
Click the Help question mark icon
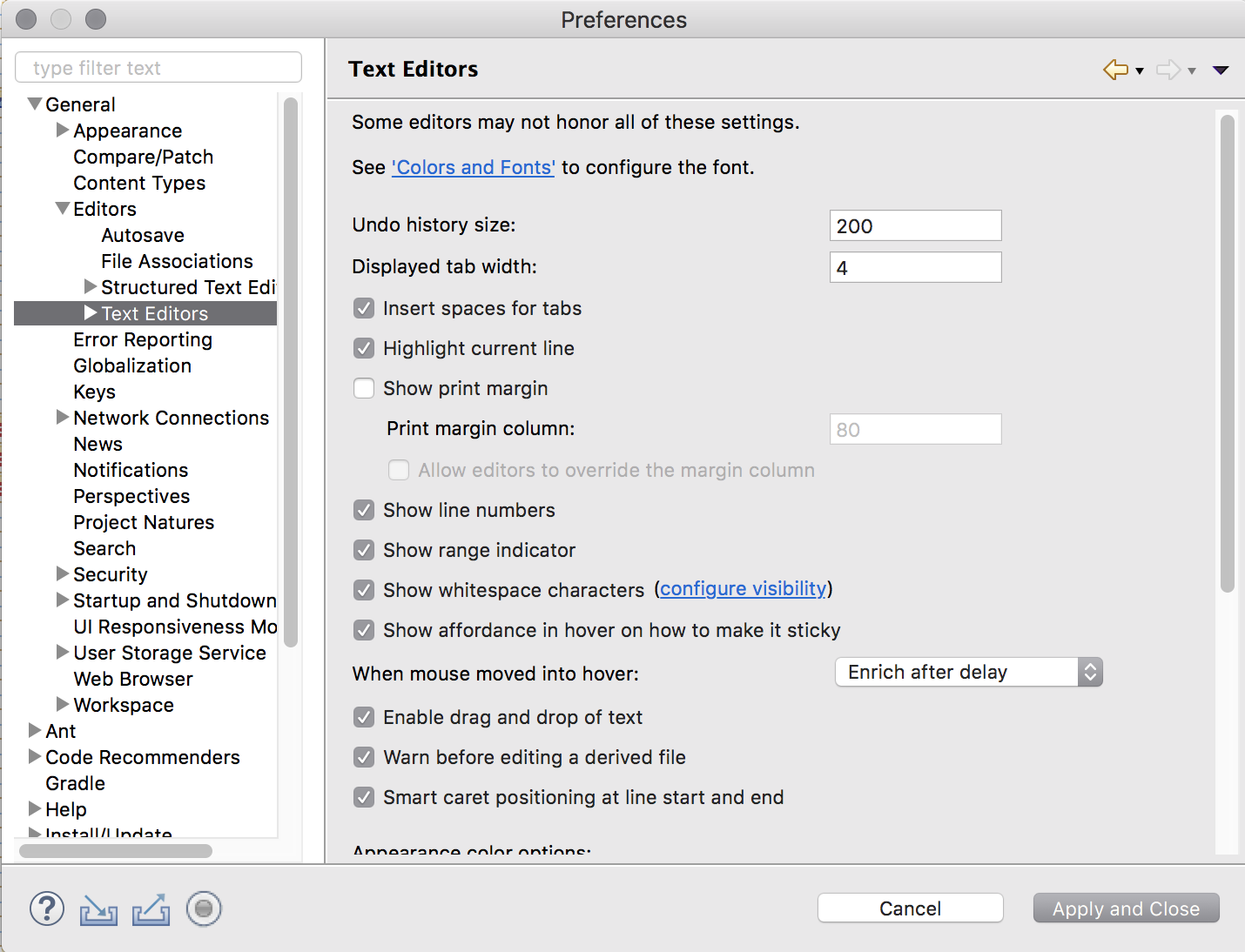pos(47,909)
